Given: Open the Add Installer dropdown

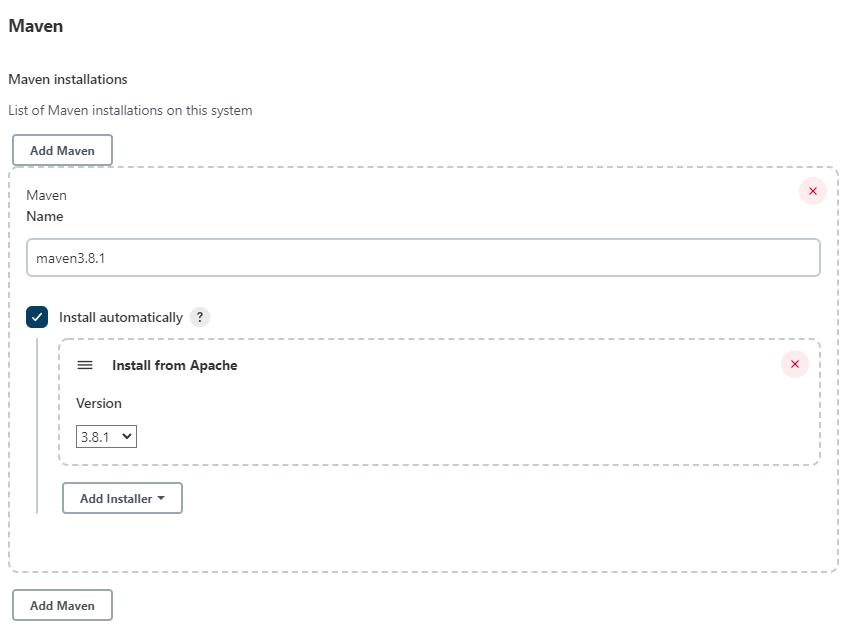Looking at the screenshot, I should coord(122,498).
